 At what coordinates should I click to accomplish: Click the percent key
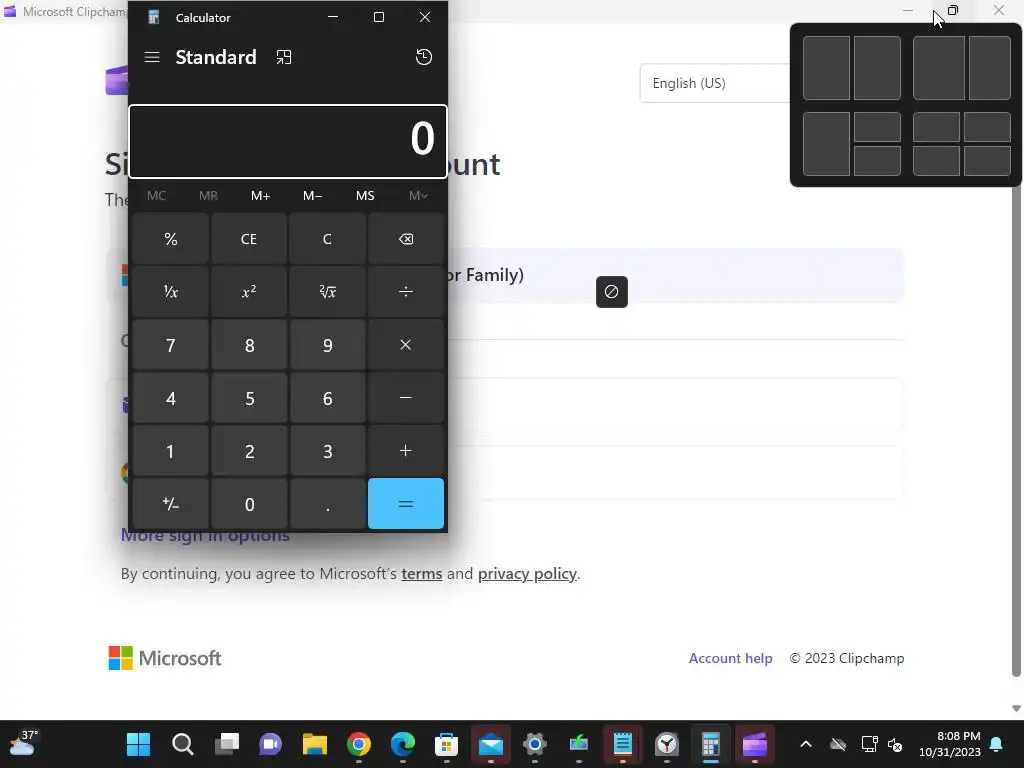tap(170, 239)
